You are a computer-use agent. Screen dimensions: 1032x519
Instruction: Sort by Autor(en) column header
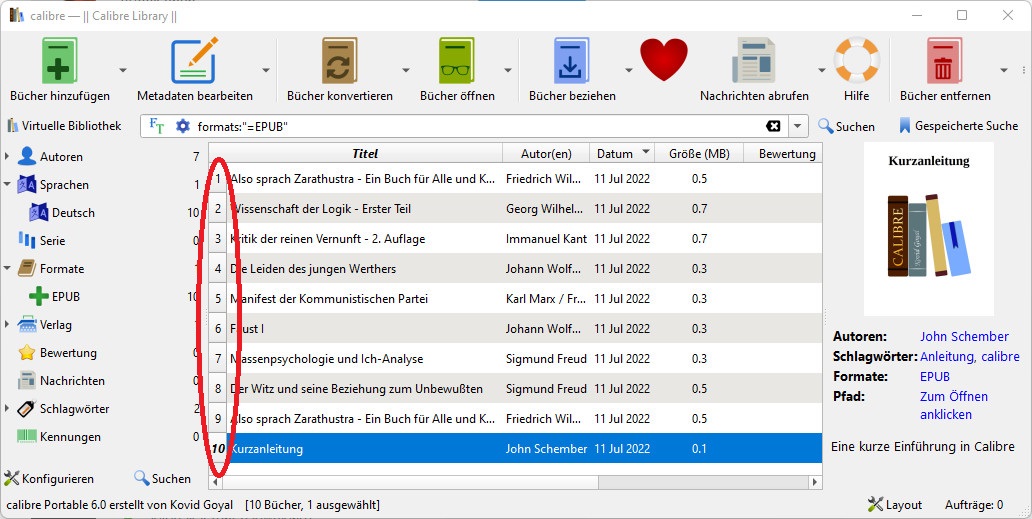pos(546,153)
